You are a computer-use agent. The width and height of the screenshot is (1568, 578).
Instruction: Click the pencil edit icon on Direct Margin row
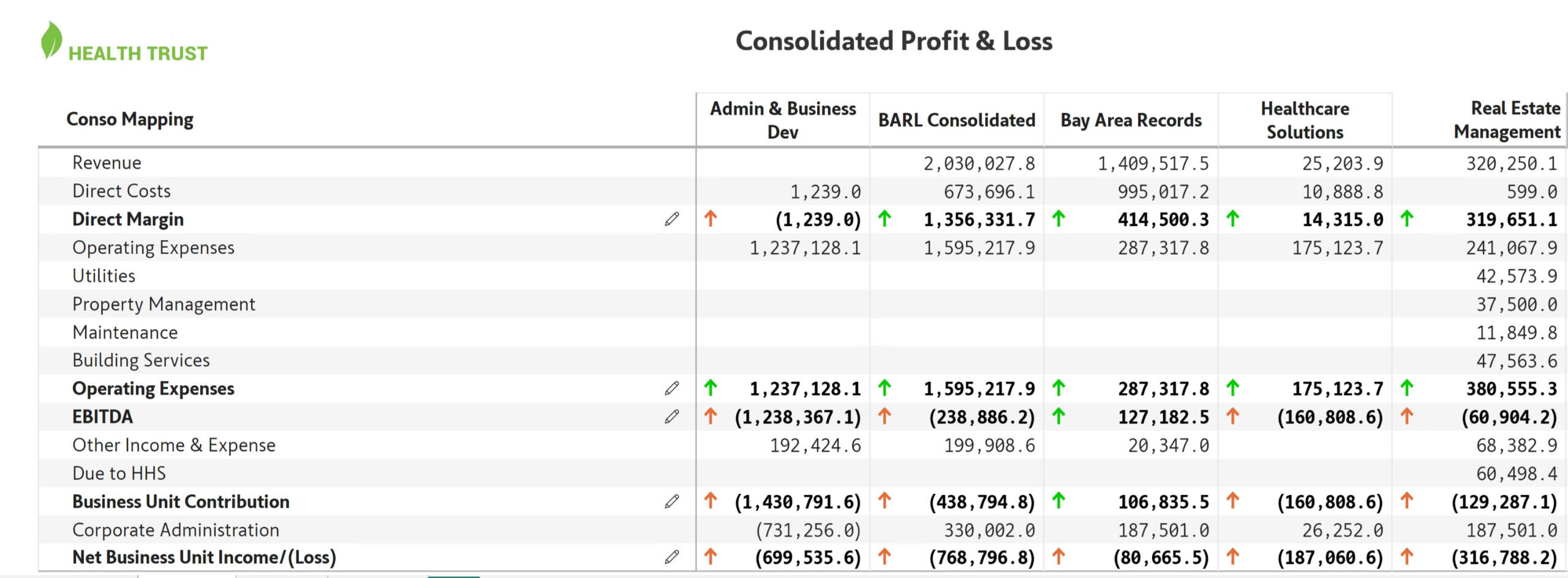[672, 219]
